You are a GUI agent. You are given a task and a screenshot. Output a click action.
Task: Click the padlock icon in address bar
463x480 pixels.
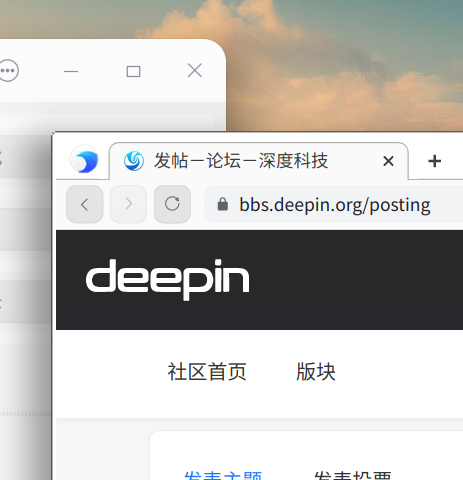223,204
